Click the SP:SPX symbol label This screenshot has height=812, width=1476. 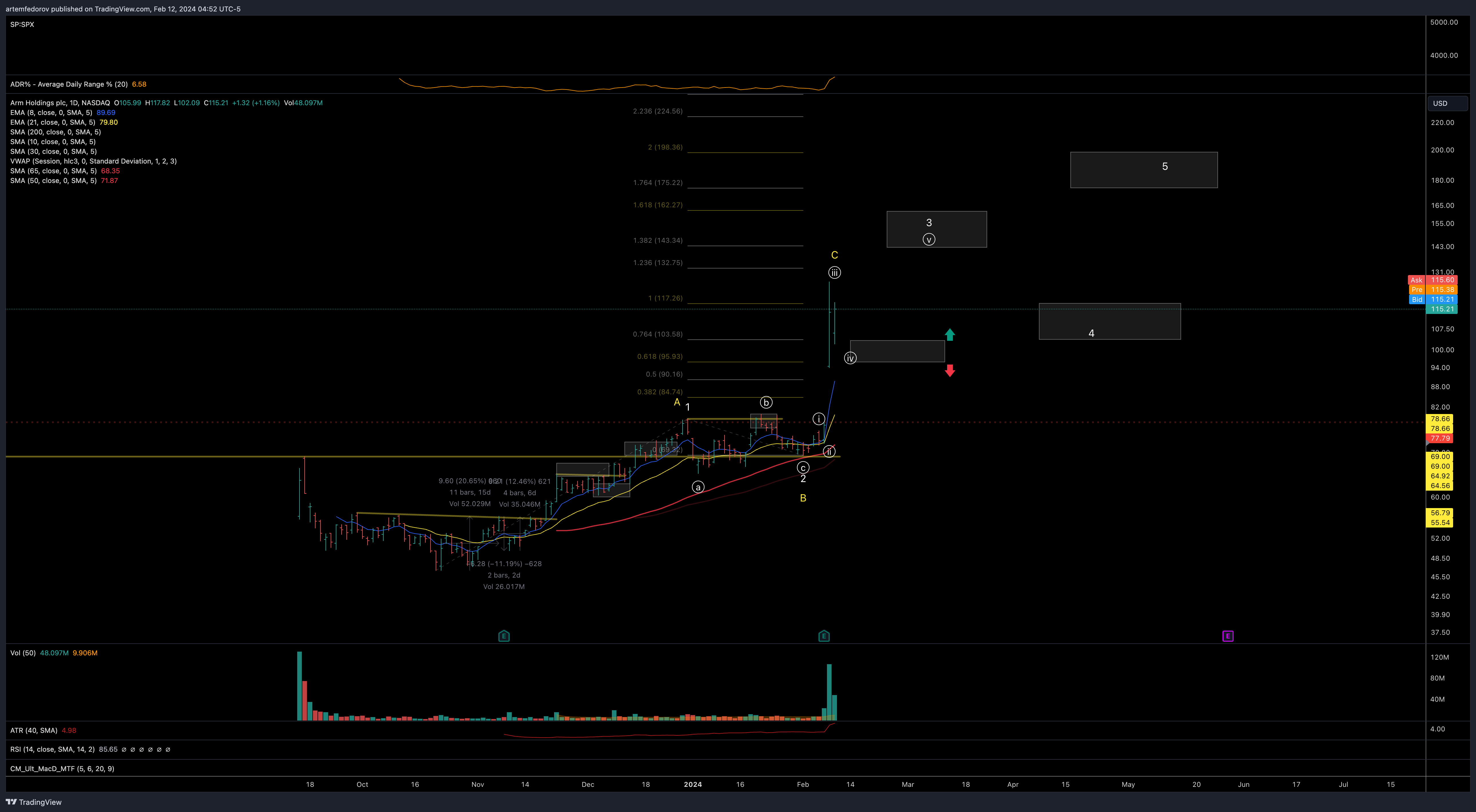click(22, 25)
